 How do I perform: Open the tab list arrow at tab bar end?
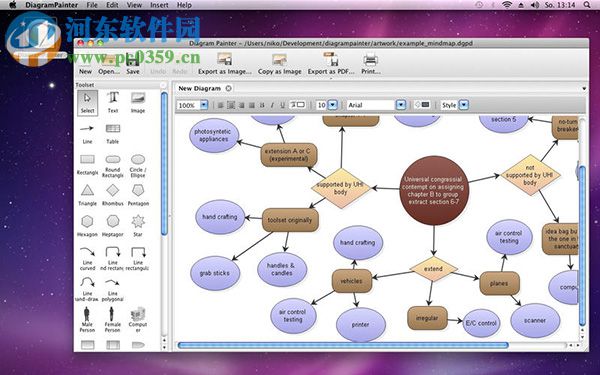click(x=584, y=88)
